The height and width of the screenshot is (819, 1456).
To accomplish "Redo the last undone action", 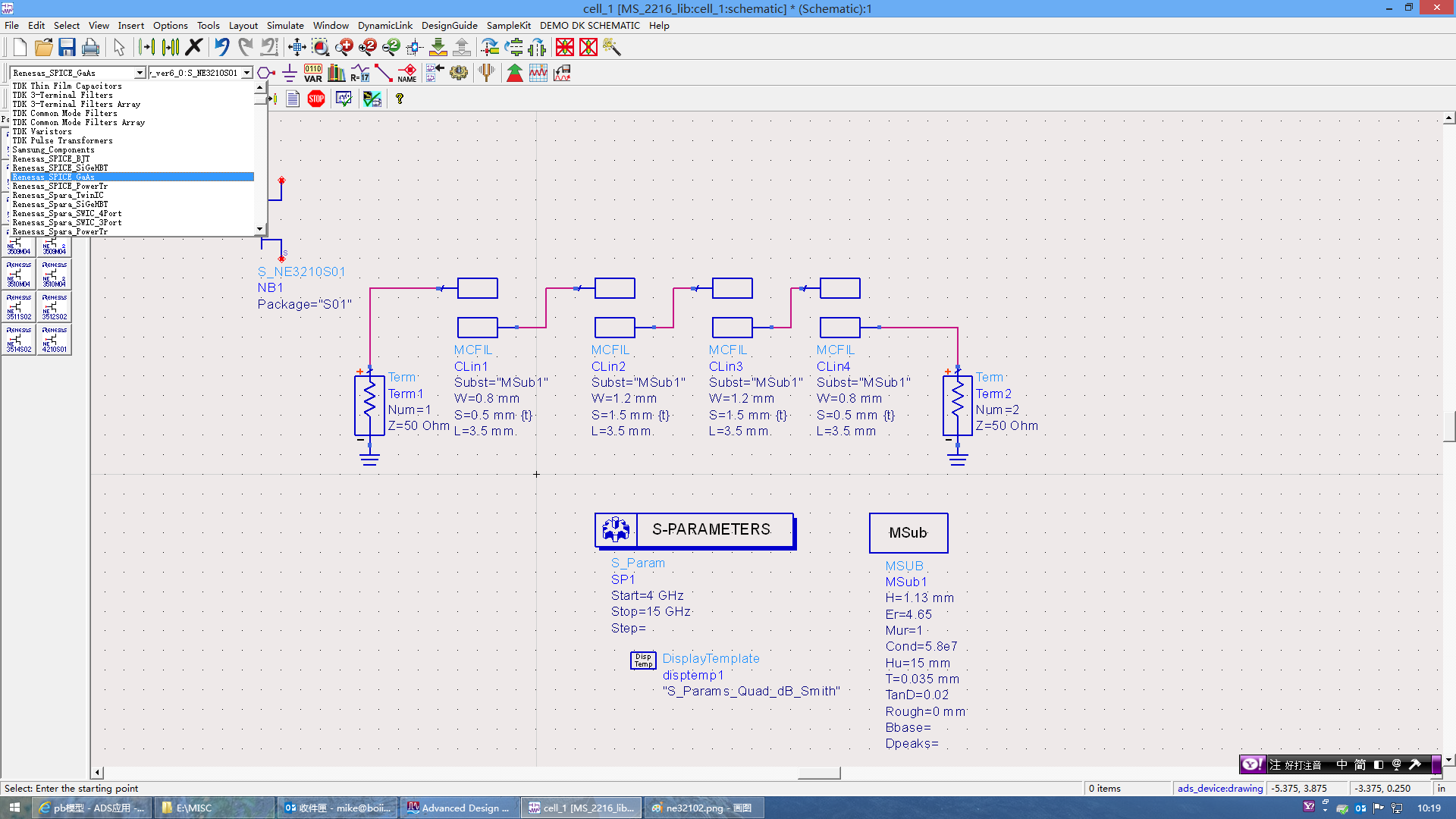I will click(245, 47).
